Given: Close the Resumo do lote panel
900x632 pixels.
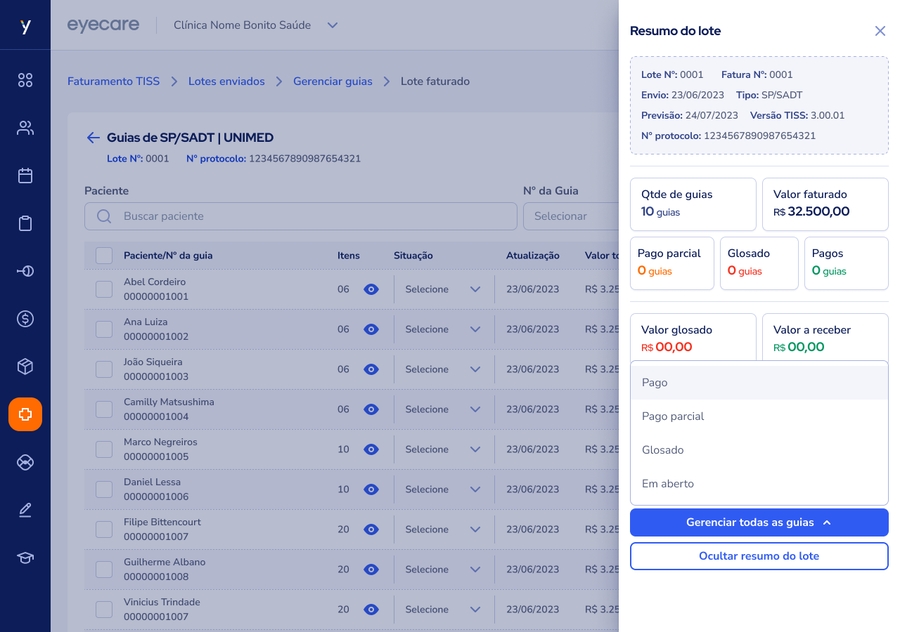Looking at the screenshot, I should (x=880, y=31).
